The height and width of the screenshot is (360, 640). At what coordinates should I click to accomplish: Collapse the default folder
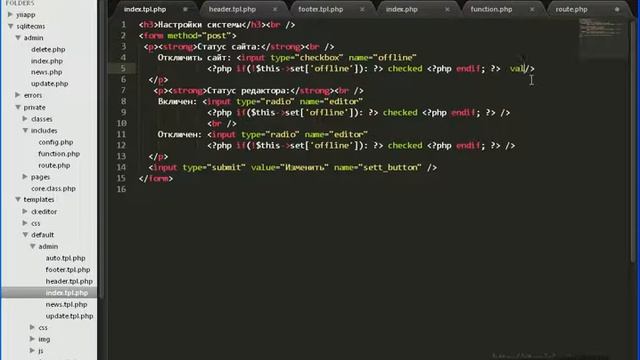pos(25,235)
